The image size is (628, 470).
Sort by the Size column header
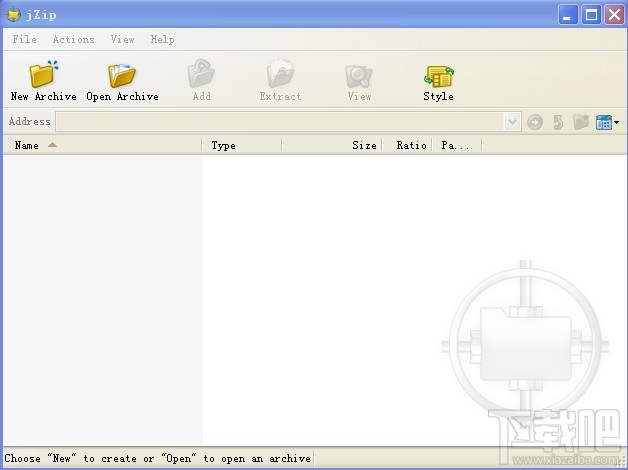point(332,145)
